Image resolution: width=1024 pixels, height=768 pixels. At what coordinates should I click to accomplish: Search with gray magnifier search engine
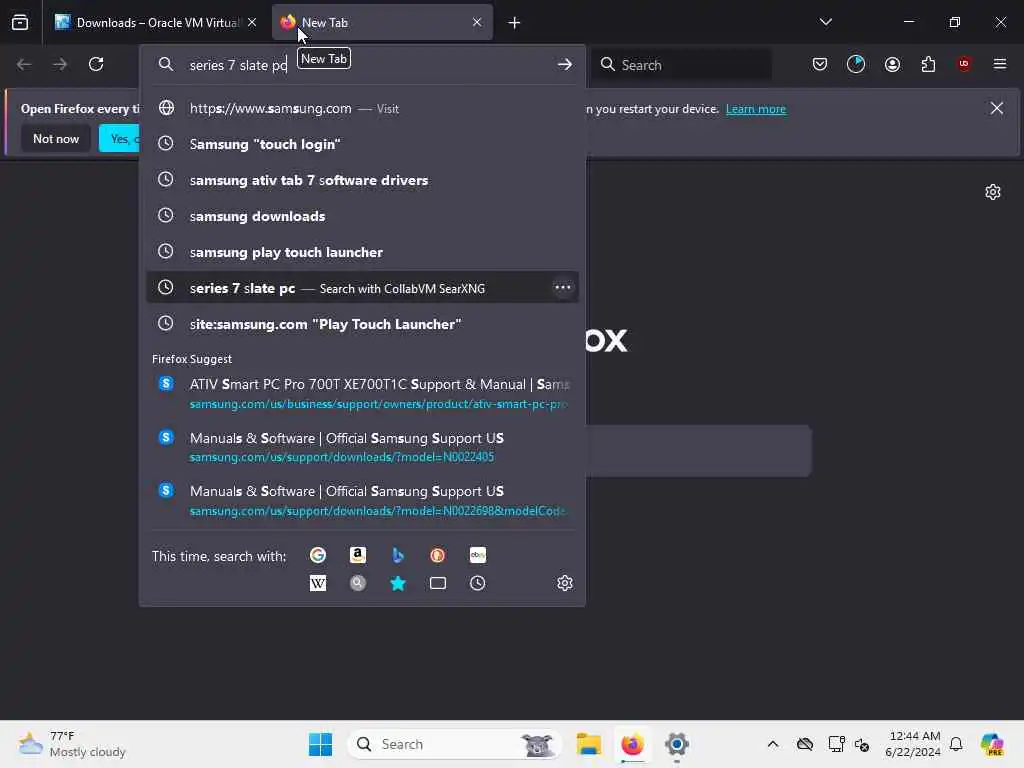pyautogui.click(x=358, y=583)
